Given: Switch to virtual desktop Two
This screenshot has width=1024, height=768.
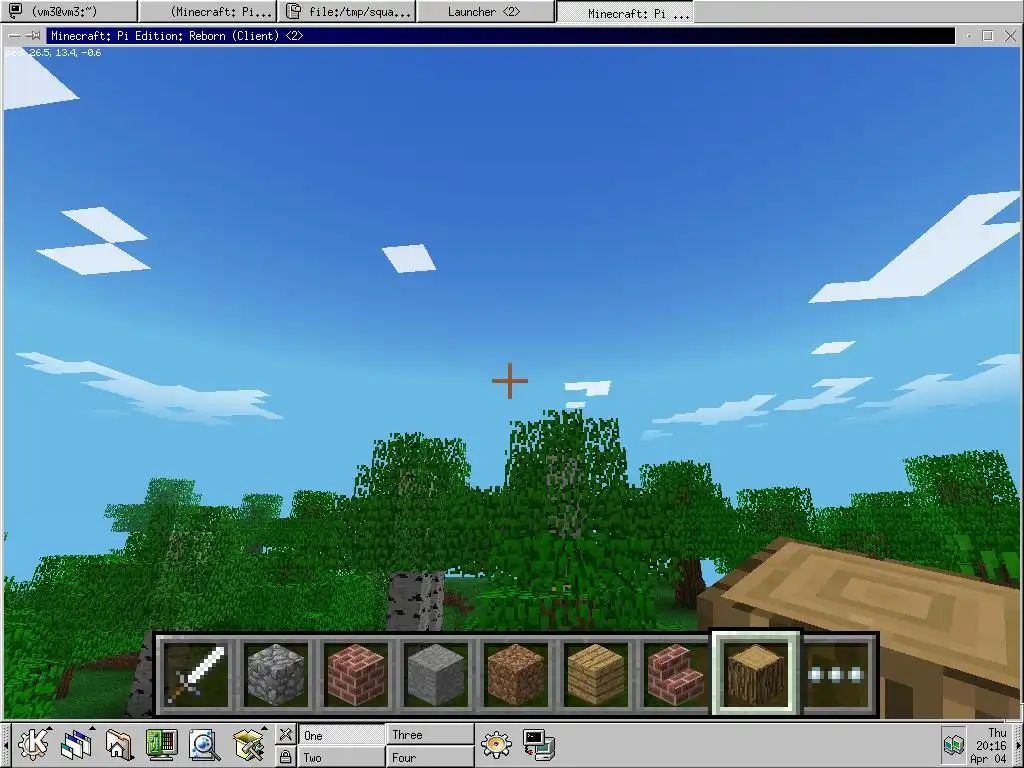Looking at the screenshot, I should coord(342,757).
